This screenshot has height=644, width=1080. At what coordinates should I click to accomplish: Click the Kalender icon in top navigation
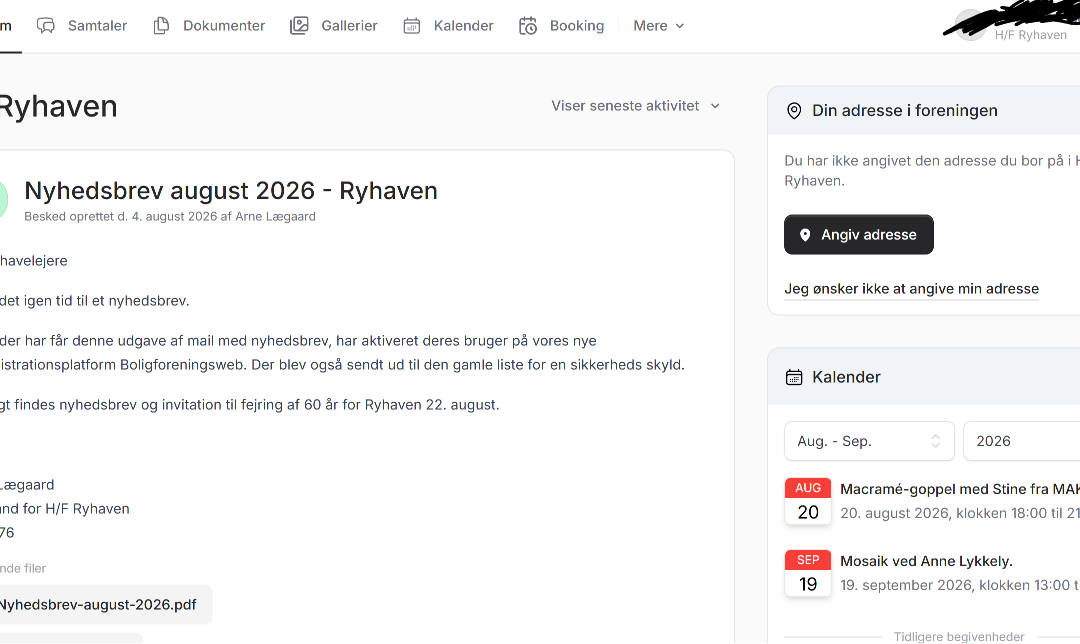coord(412,26)
